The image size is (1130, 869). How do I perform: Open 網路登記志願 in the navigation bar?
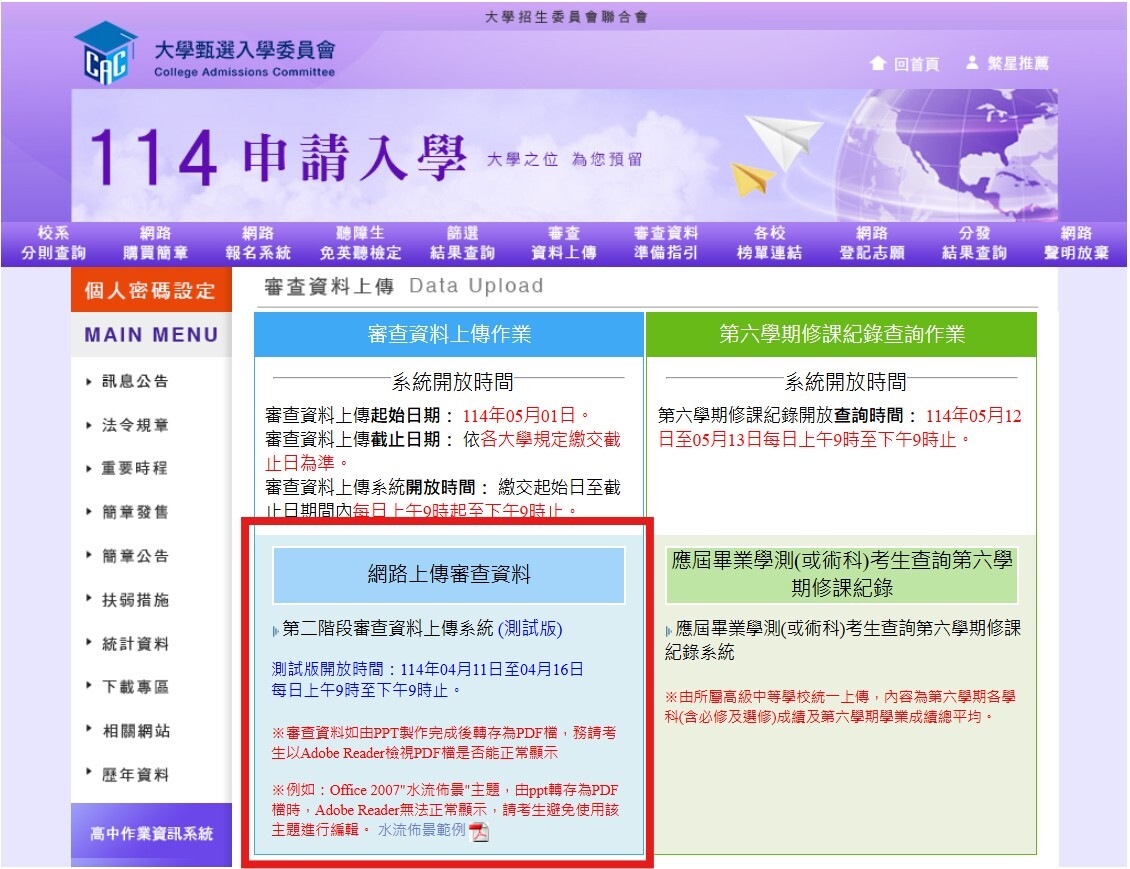(x=871, y=243)
